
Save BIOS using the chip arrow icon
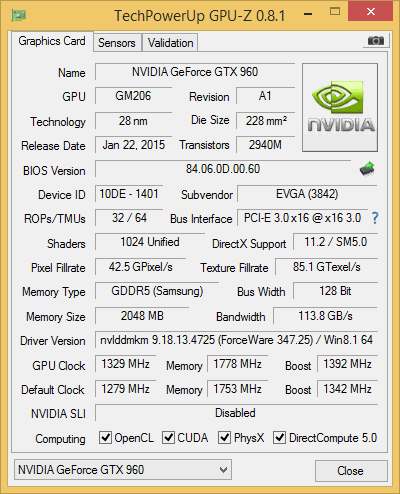click(367, 169)
